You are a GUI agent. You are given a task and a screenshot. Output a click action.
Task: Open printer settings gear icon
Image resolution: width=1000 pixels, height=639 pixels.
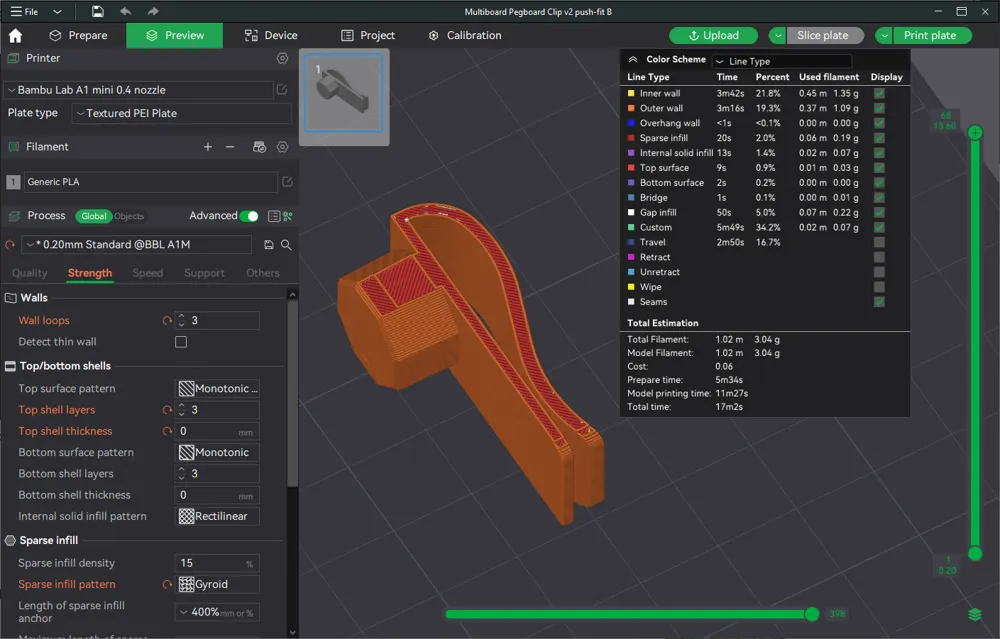pyautogui.click(x=282, y=59)
